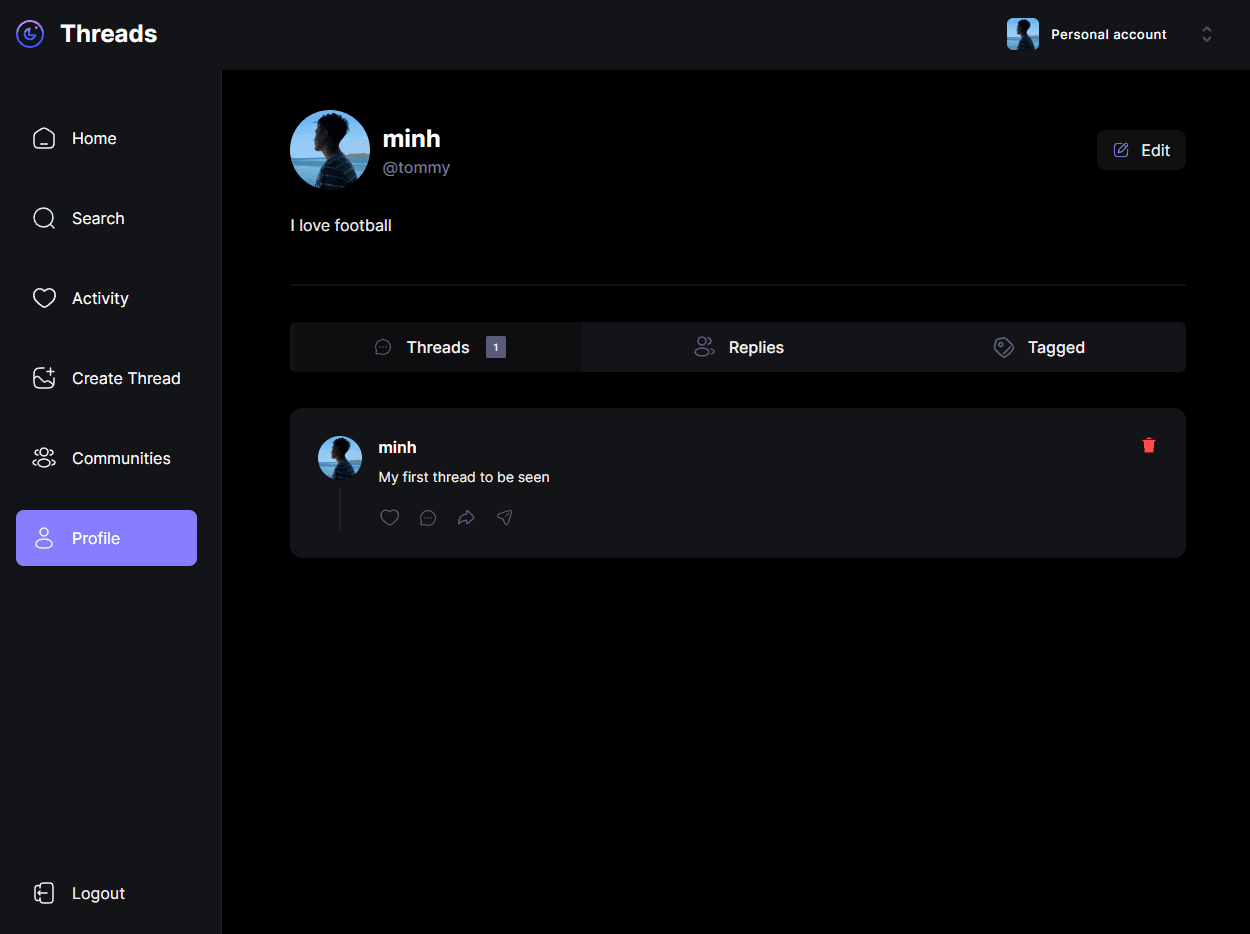Open the Activity section
This screenshot has height=934, width=1250.
tap(106, 298)
